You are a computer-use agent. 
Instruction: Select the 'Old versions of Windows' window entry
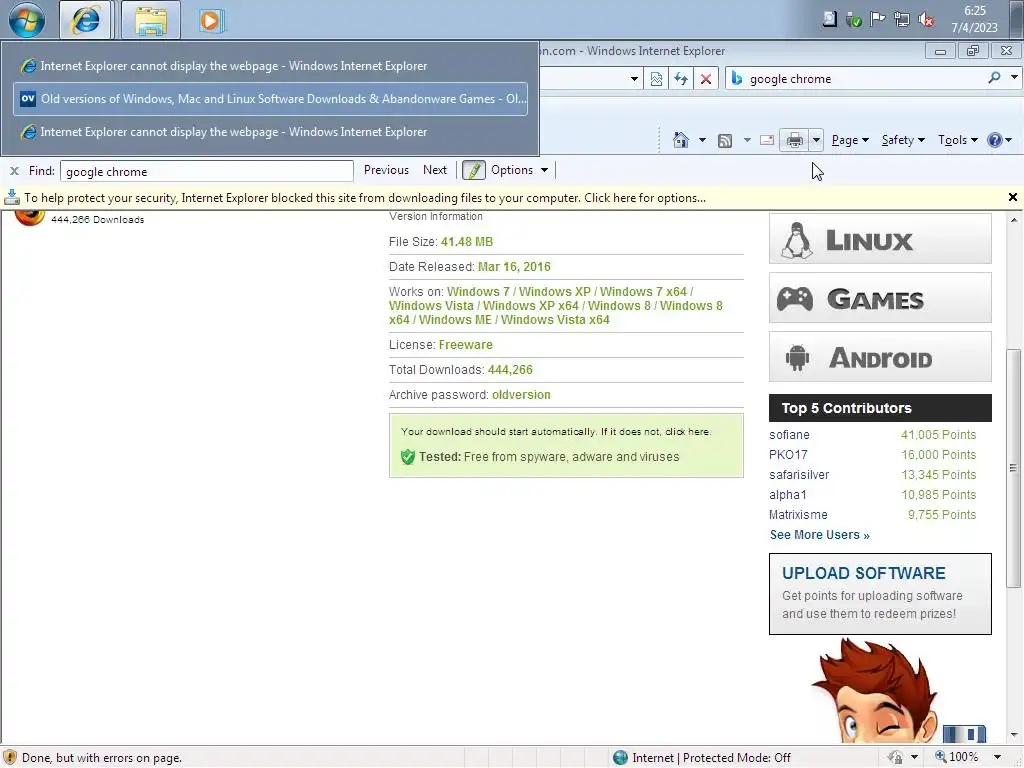[x=270, y=99]
